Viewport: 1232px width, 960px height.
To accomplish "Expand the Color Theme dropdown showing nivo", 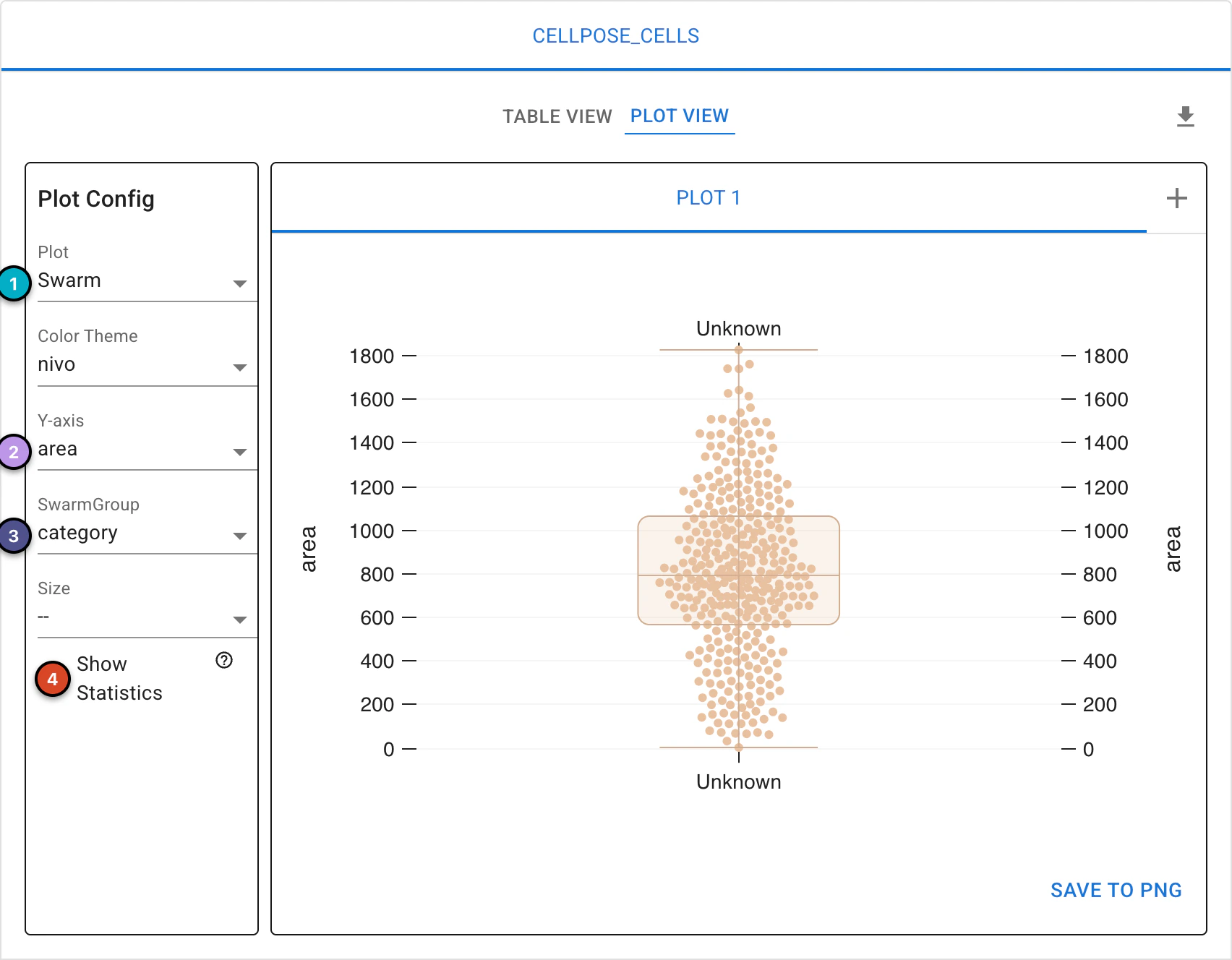I will [147, 365].
